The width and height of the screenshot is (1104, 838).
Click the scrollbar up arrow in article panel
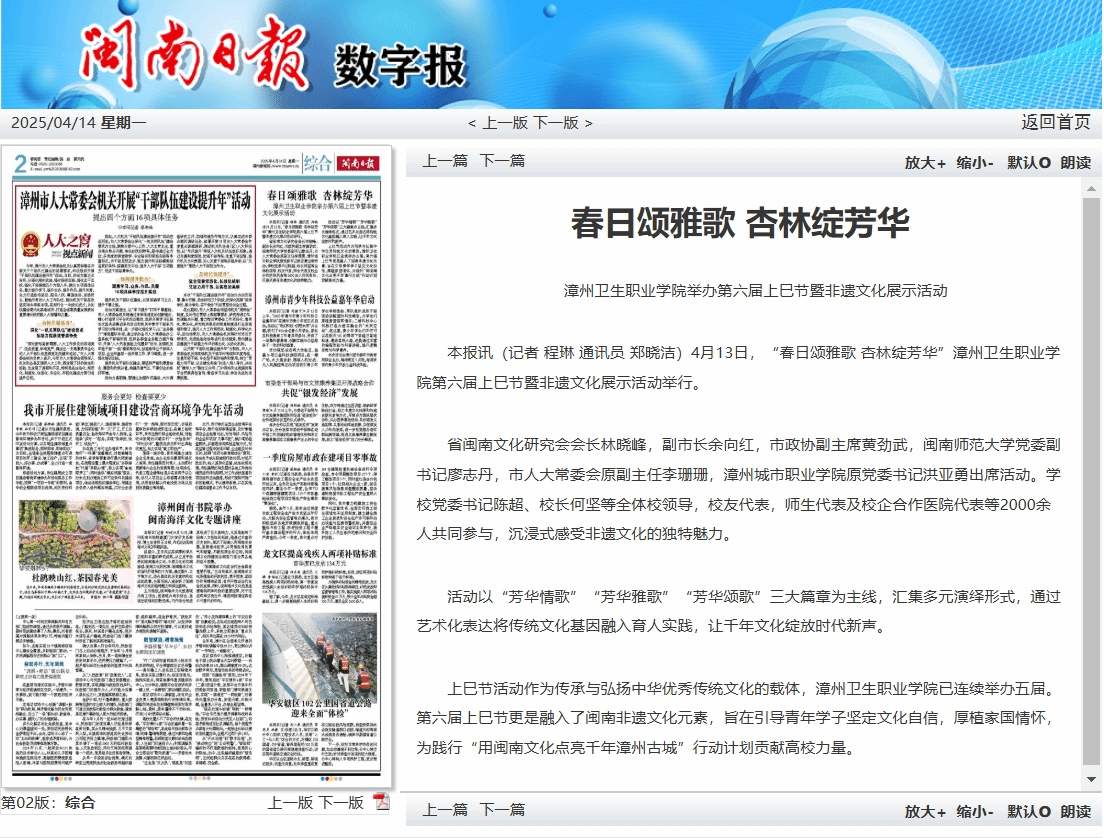pyautogui.click(x=1091, y=189)
